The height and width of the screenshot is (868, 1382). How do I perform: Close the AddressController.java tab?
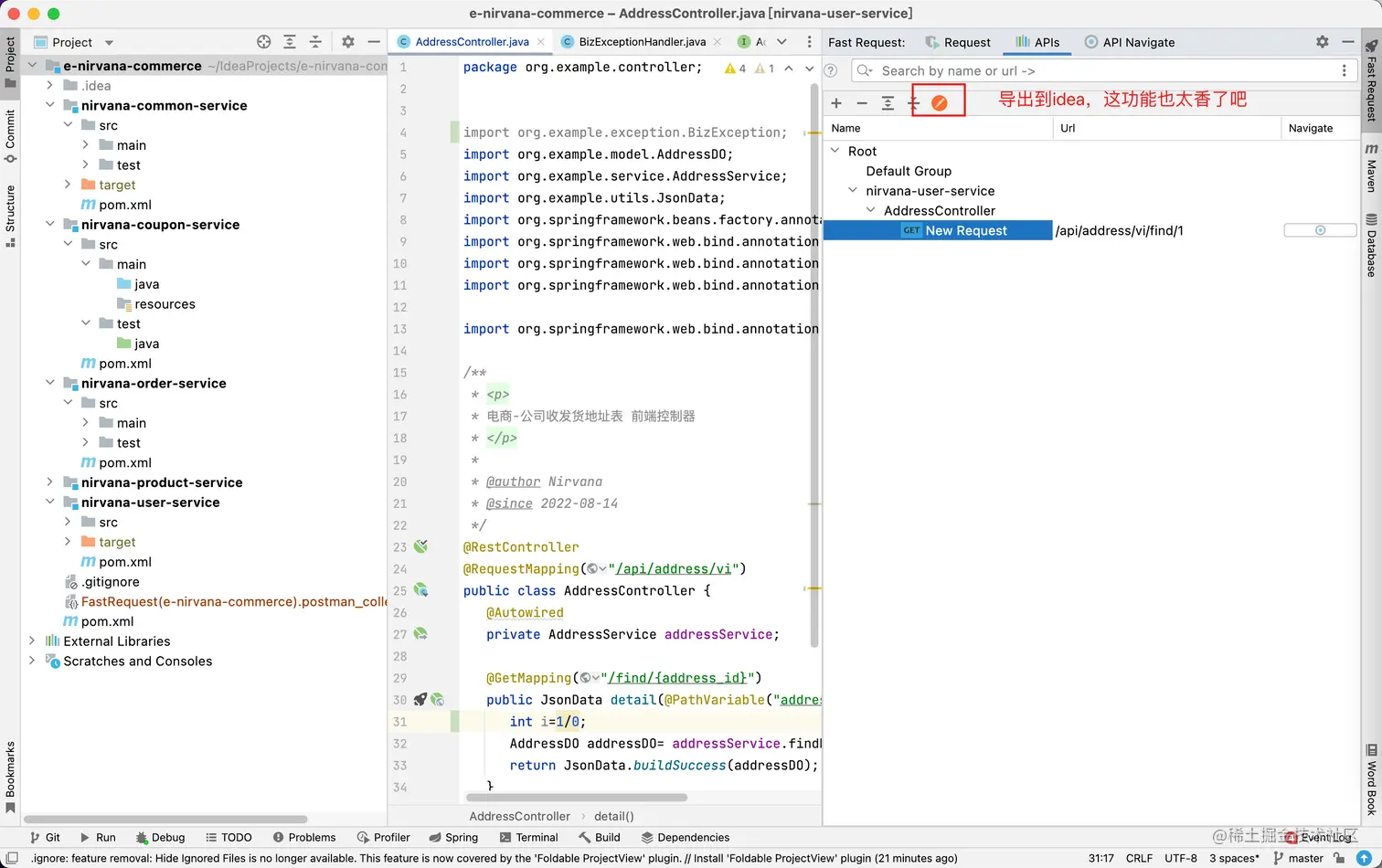tap(541, 42)
